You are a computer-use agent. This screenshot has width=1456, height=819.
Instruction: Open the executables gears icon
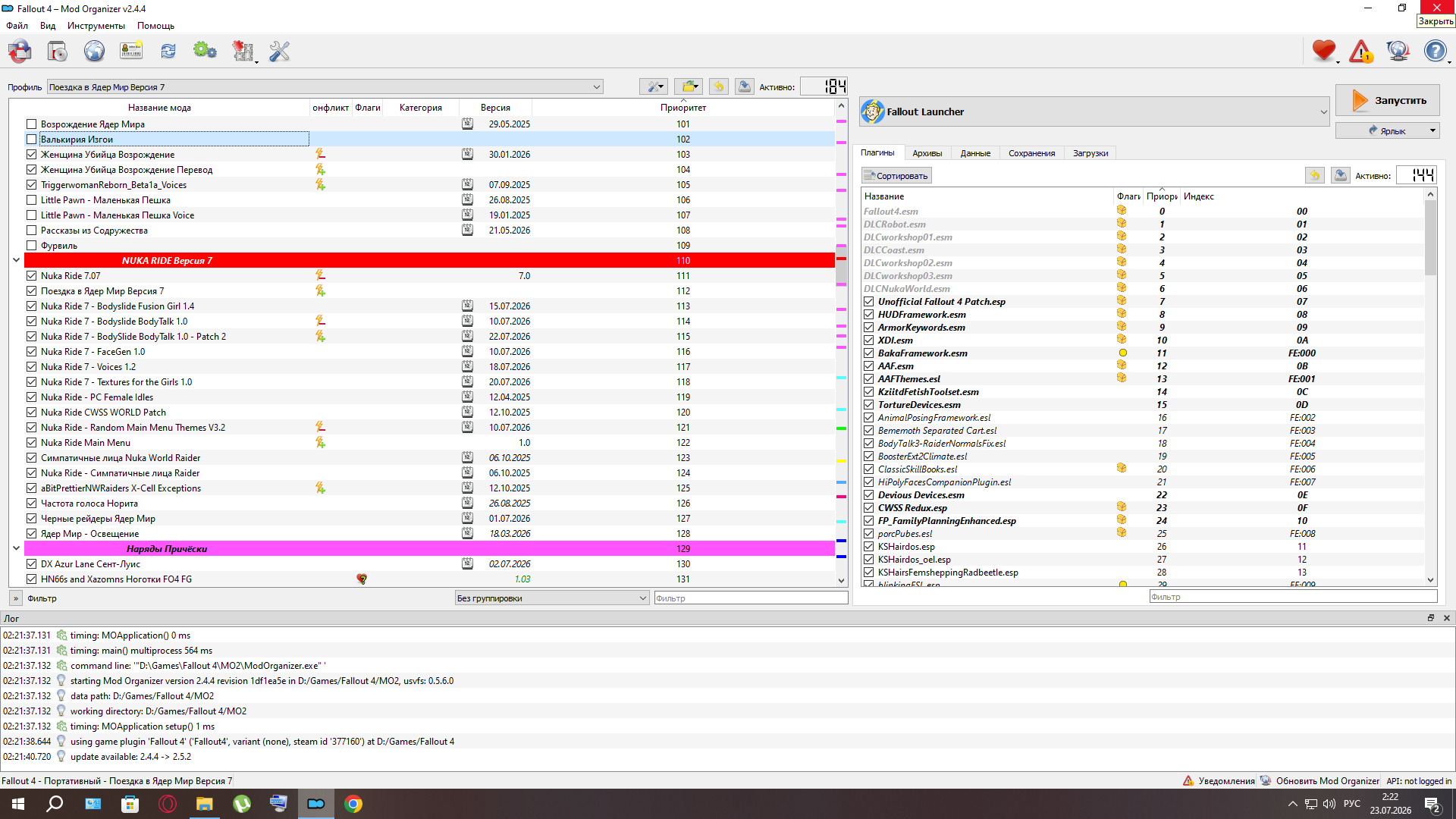tap(205, 52)
